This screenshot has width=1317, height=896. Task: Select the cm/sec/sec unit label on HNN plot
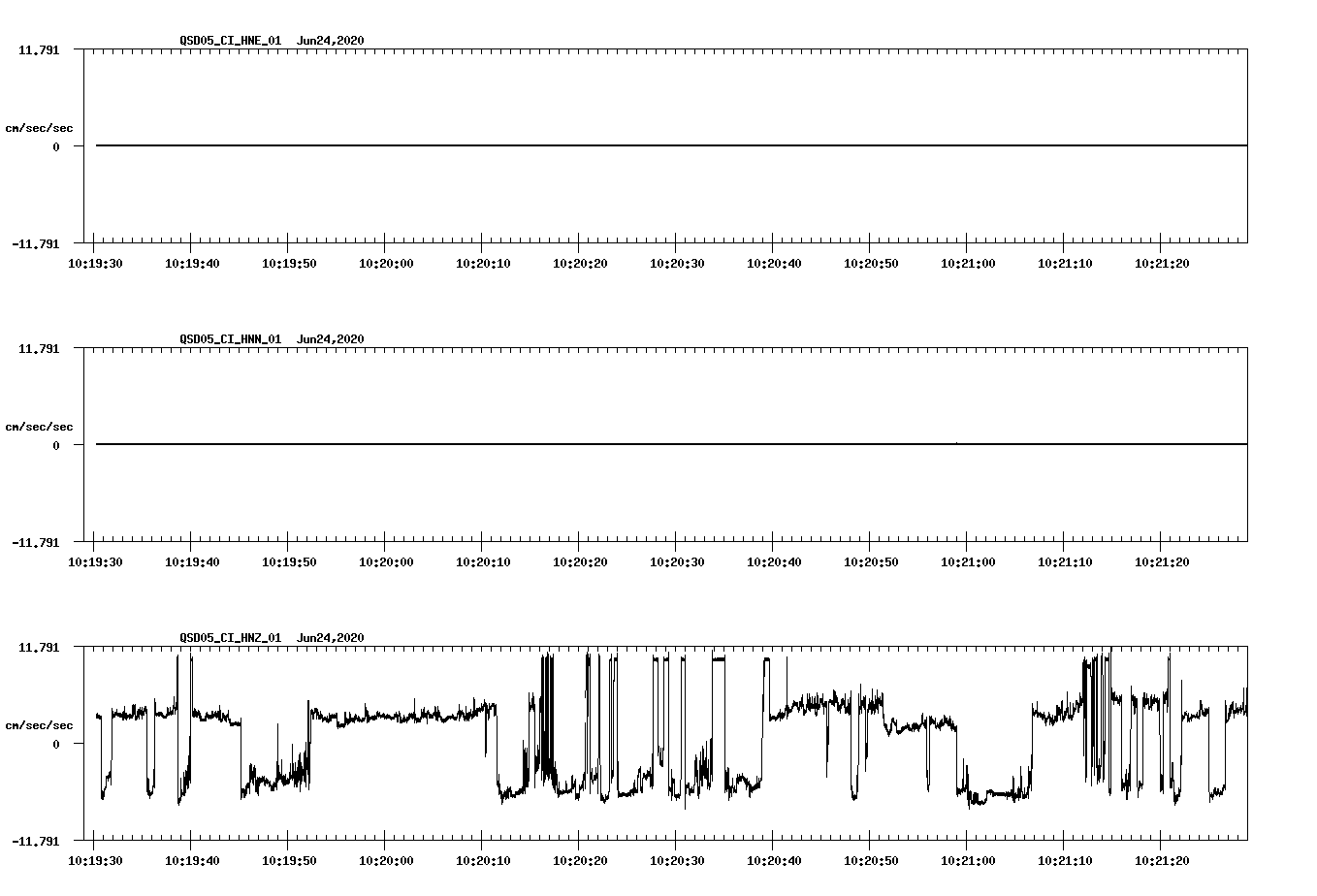pyautogui.click(x=39, y=427)
